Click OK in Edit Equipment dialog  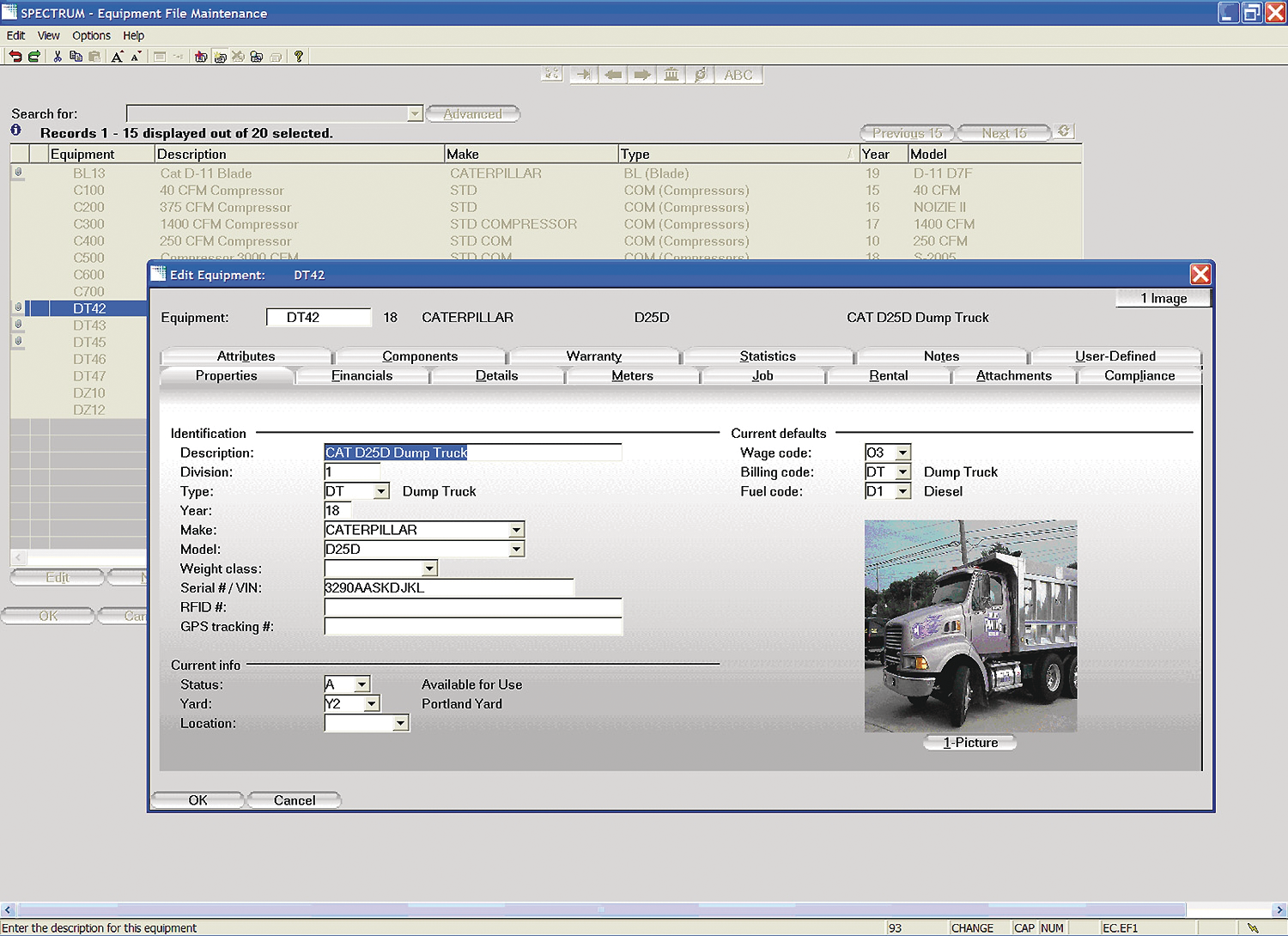click(197, 800)
